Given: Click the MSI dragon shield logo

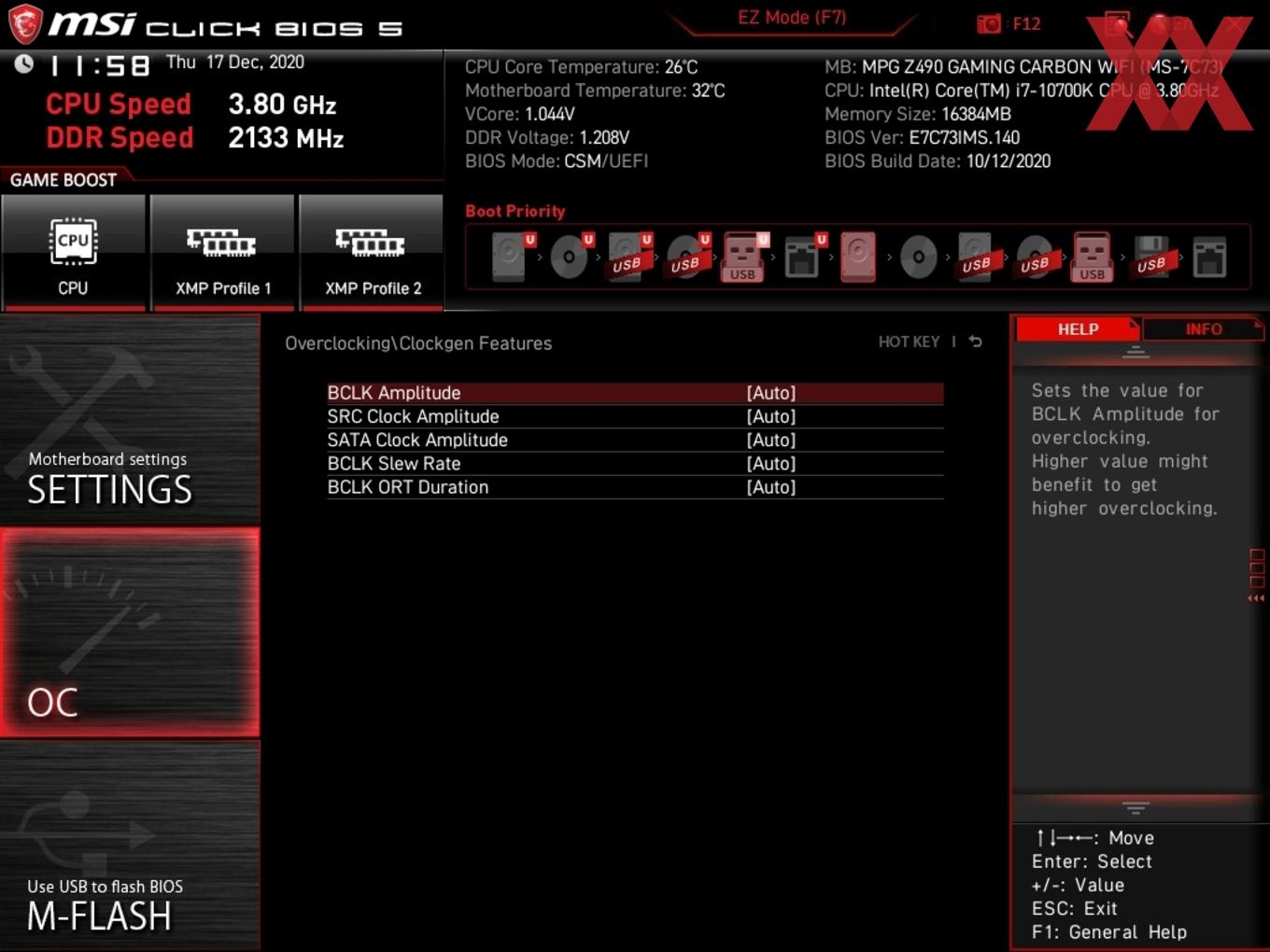Looking at the screenshot, I should click(25, 24).
